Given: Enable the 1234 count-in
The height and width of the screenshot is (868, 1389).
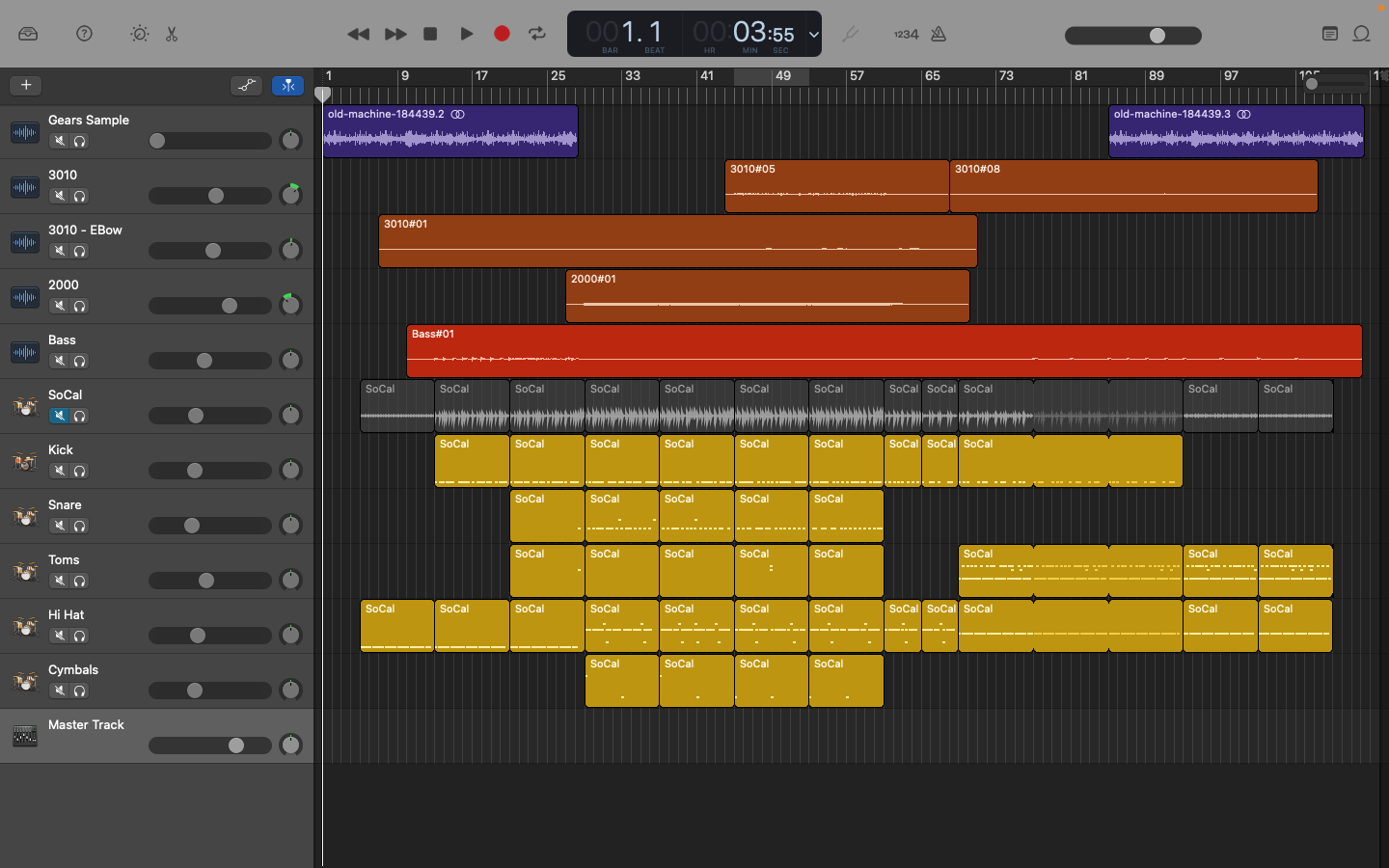Looking at the screenshot, I should [906, 34].
